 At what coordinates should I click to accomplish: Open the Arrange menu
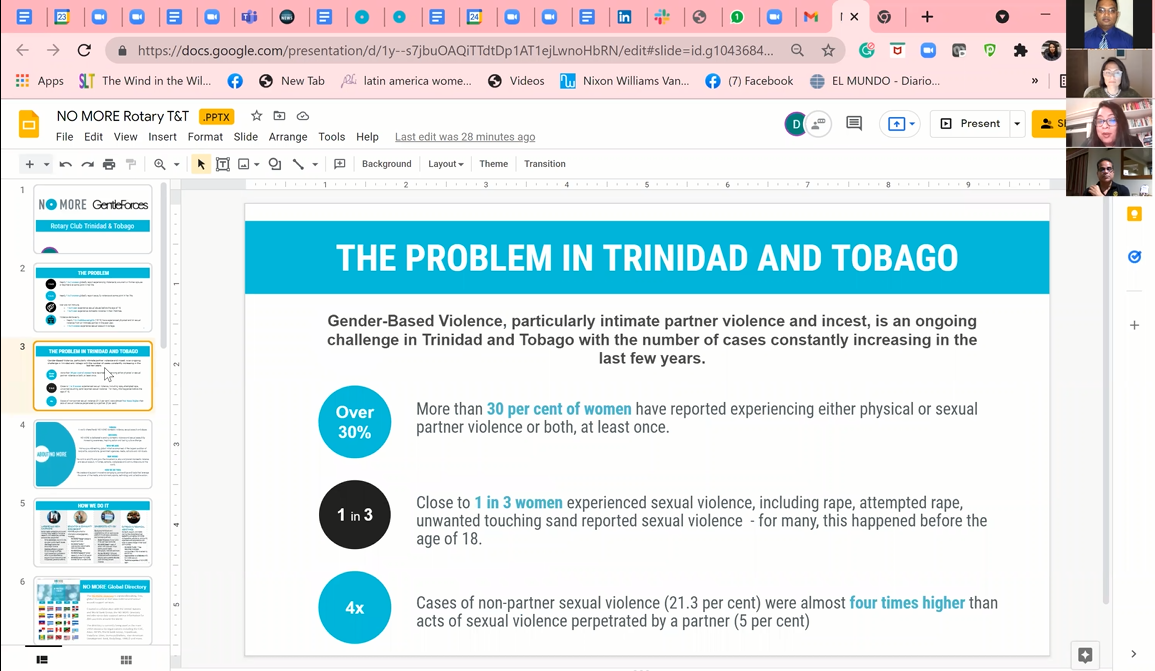(287, 137)
